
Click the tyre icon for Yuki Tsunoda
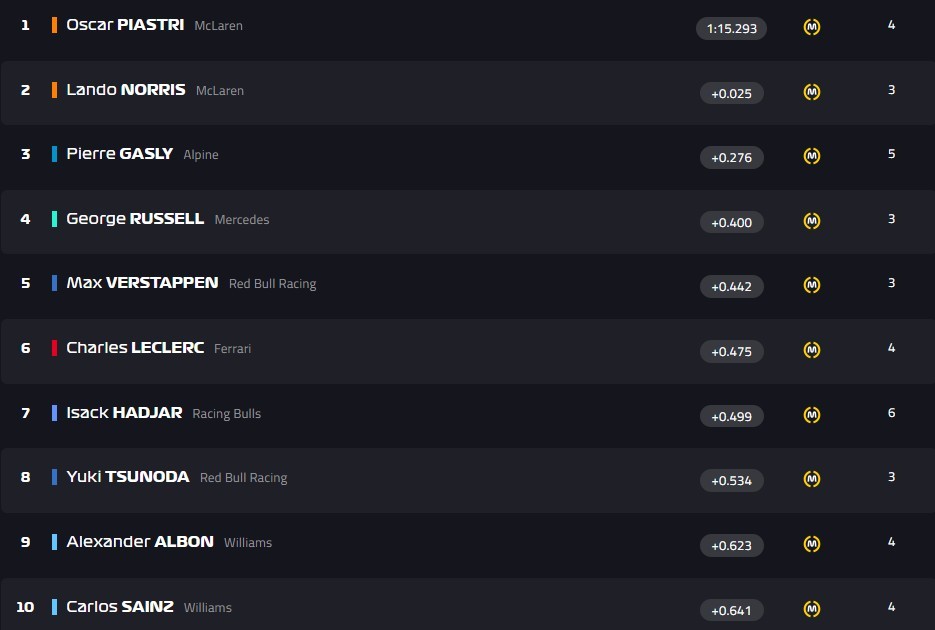click(x=812, y=479)
